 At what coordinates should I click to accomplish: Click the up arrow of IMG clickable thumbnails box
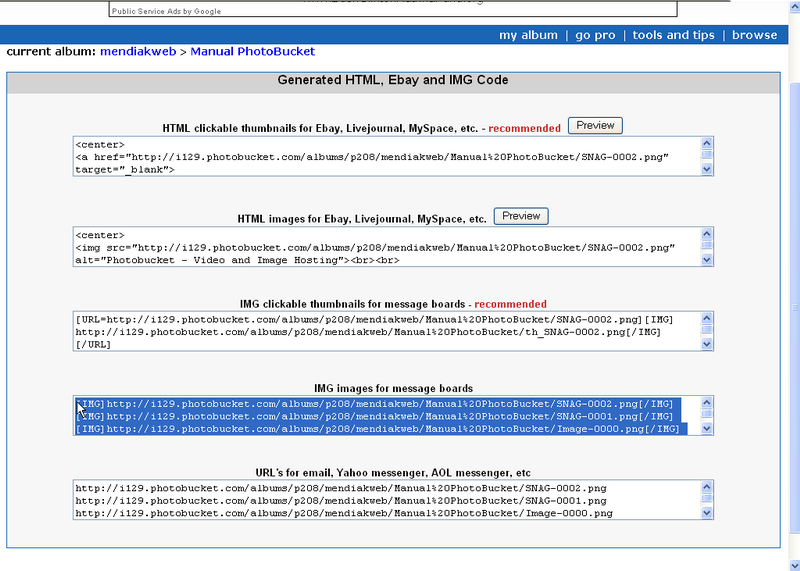[707, 318]
